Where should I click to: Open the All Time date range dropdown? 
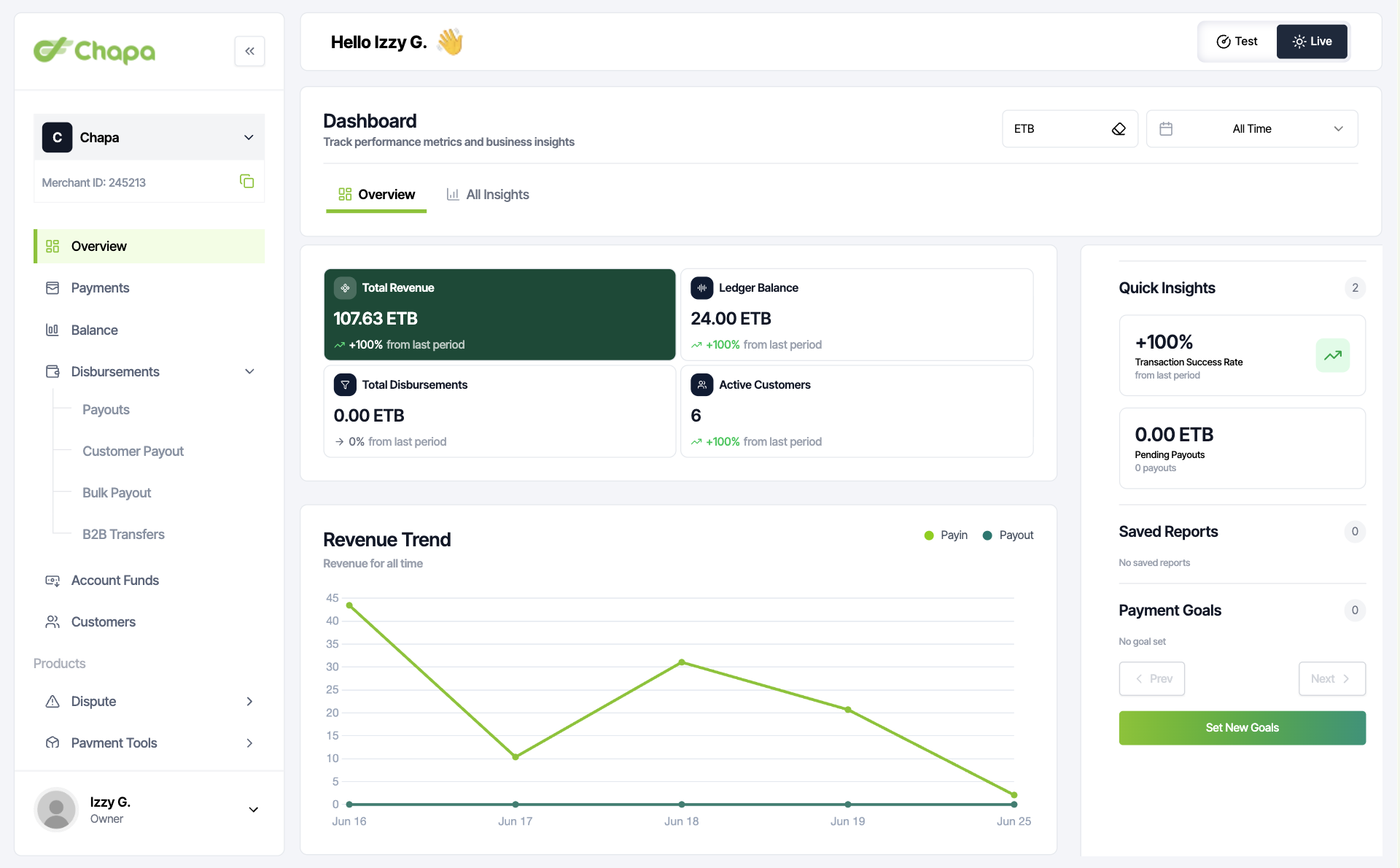(x=1252, y=129)
